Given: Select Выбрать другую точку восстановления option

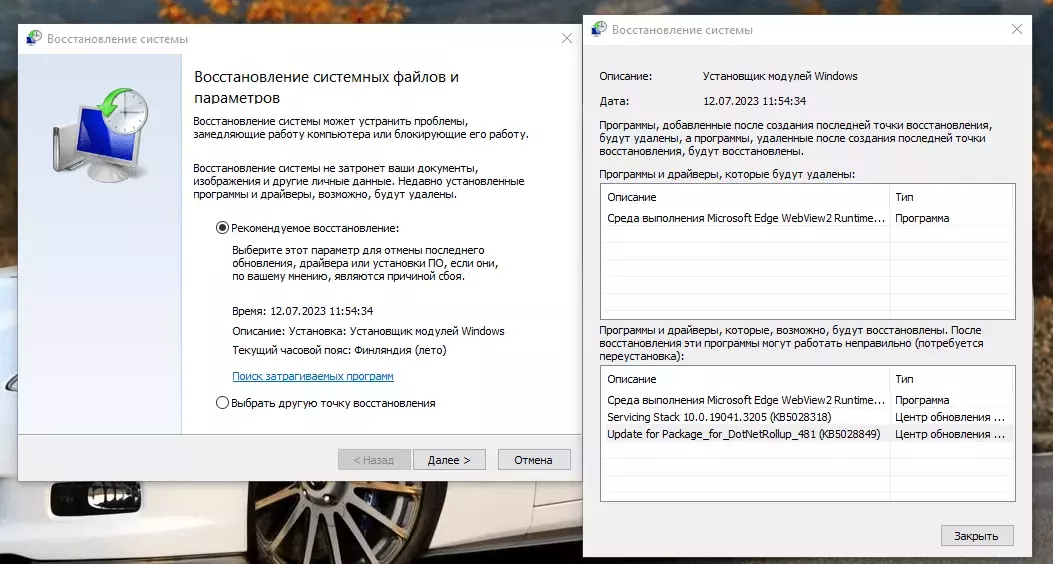Looking at the screenshot, I should pos(222,403).
